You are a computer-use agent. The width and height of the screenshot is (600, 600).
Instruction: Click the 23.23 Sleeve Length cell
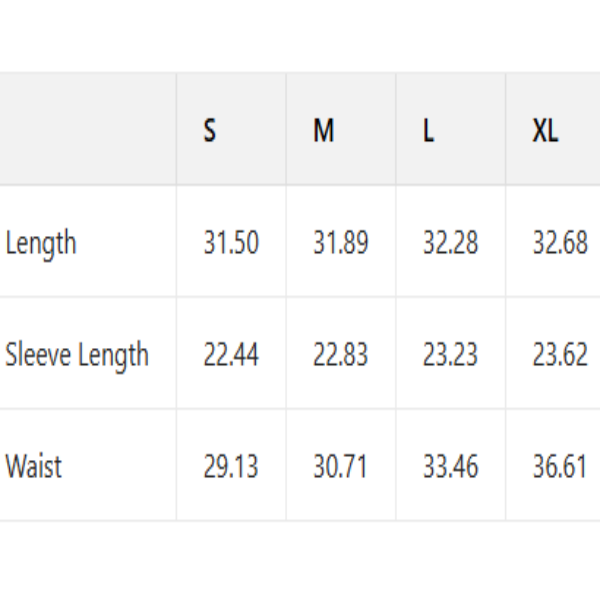click(x=450, y=355)
